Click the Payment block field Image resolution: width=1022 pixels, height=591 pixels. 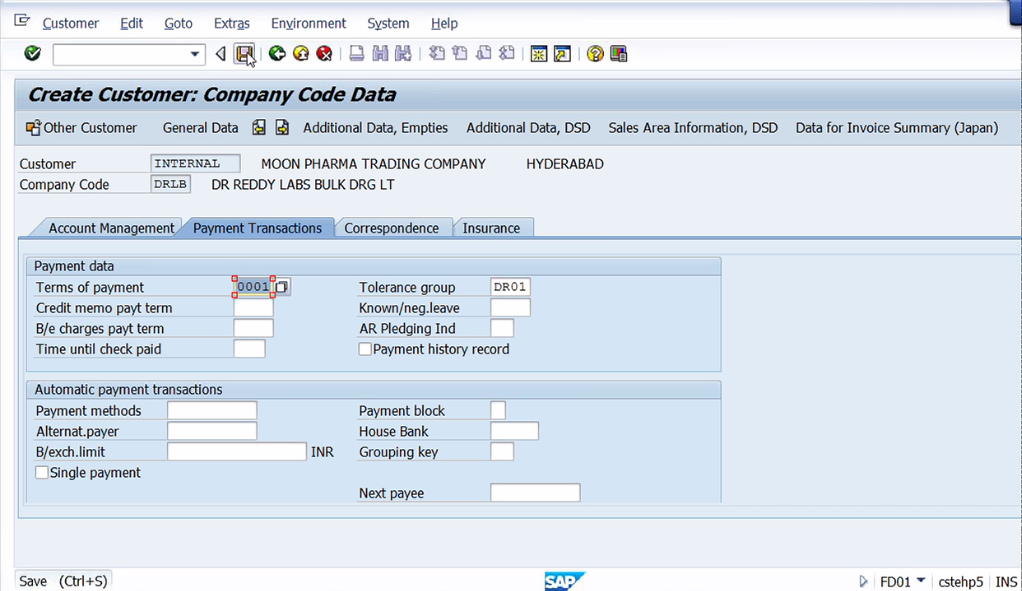[498, 411]
